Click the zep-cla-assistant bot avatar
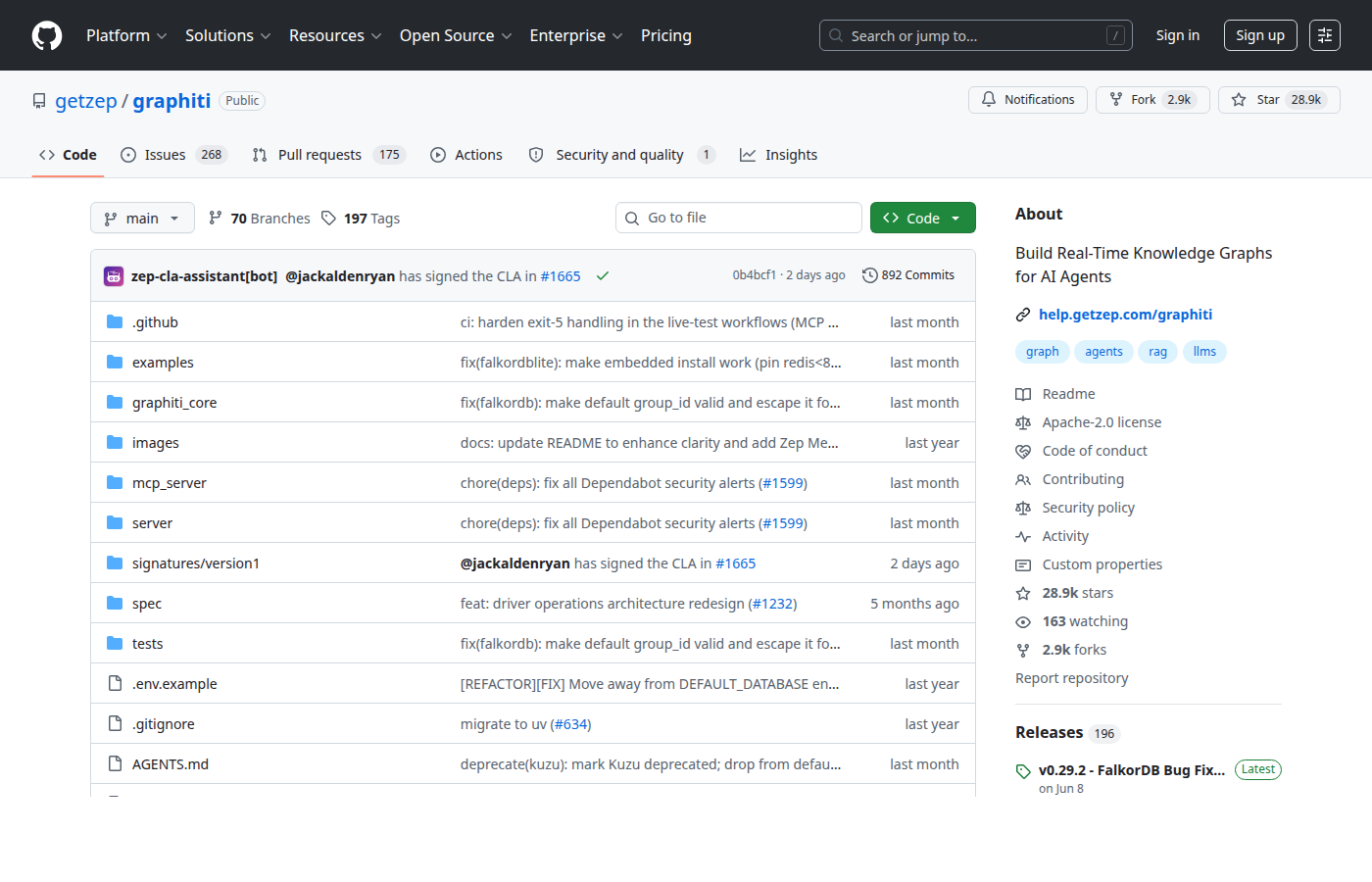Screen dimensions: 1372x882 [114, 276]
